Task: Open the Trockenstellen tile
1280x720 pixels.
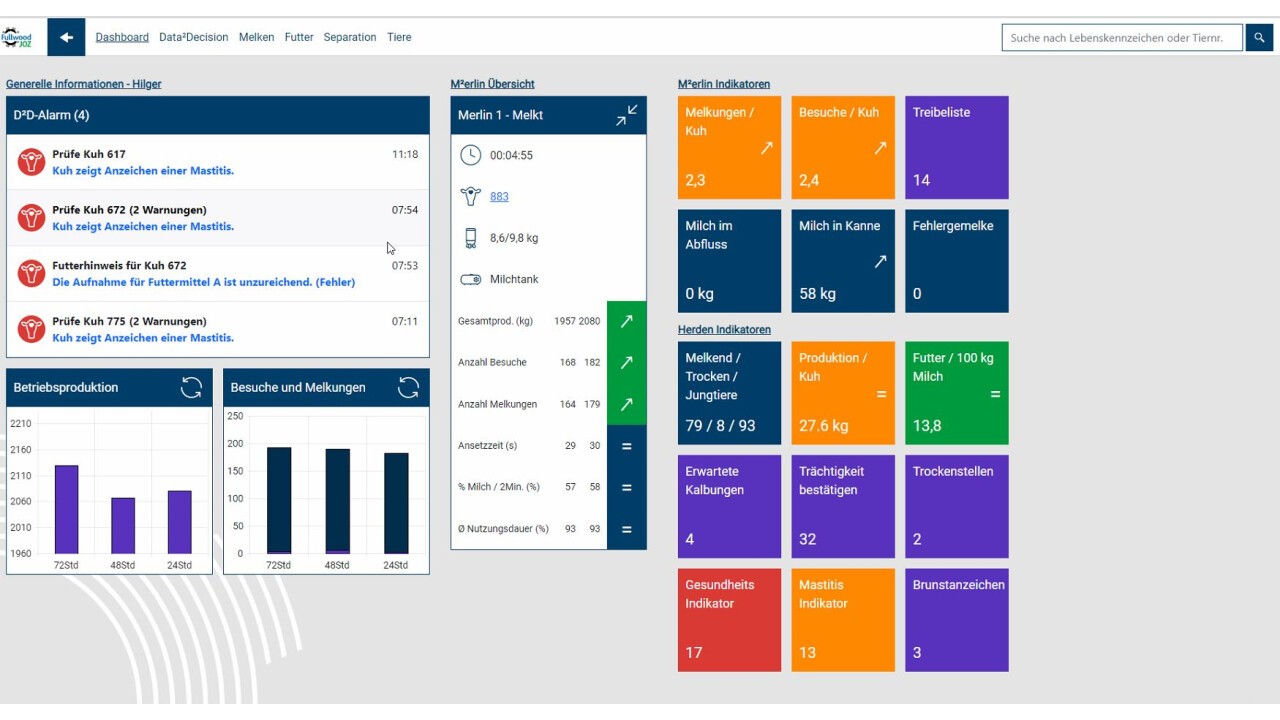Action: (957, 506)
